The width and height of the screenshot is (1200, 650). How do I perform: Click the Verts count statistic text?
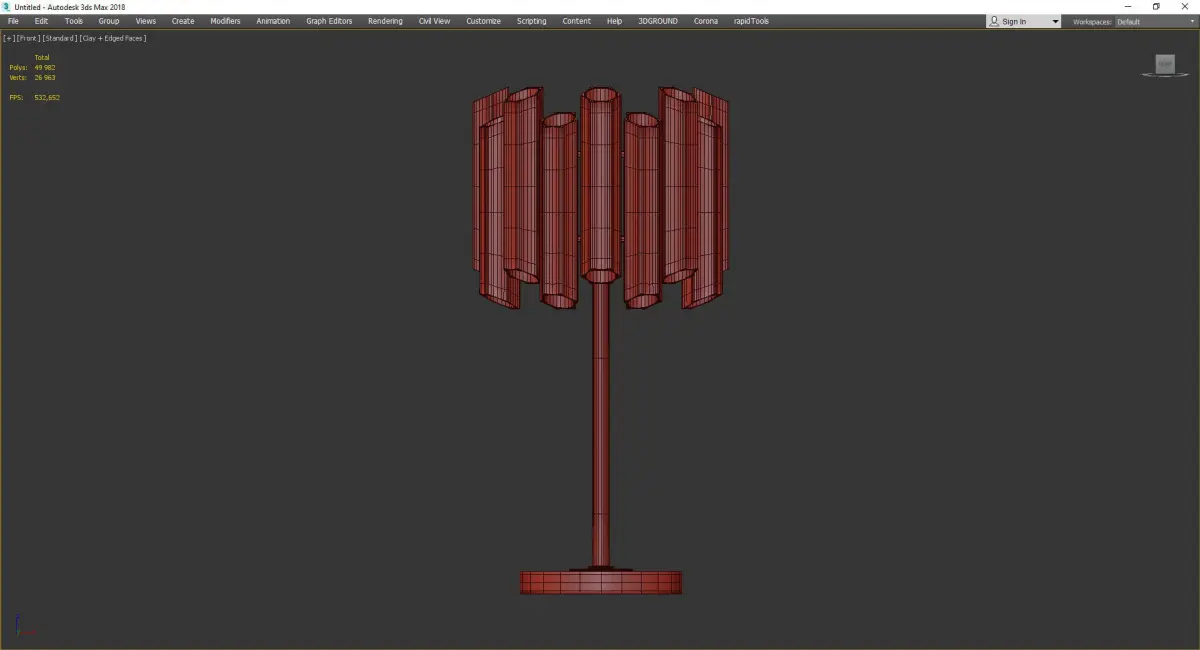coord(32,77)
